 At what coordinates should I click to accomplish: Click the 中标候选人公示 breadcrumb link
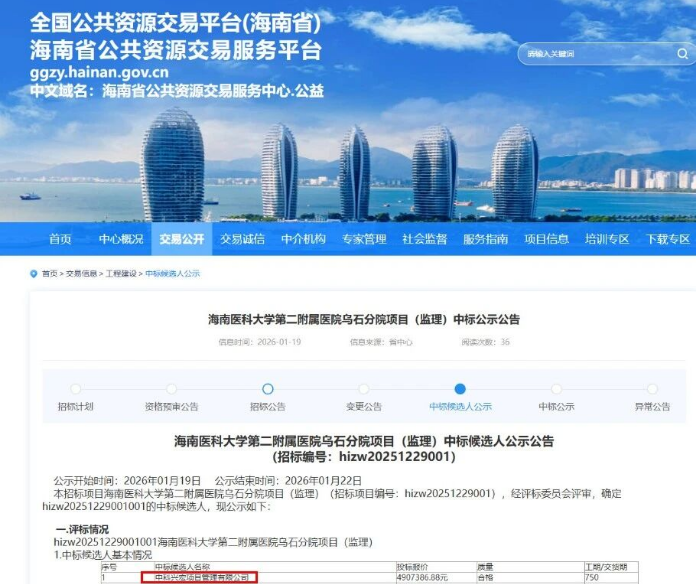(172, 274)
